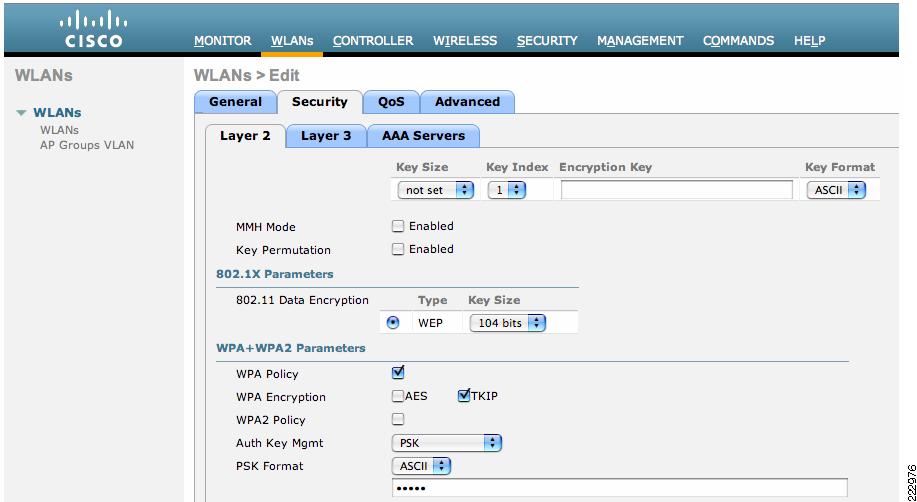Open the WLANs sidebar sub-link

click(x=59, y=130)
